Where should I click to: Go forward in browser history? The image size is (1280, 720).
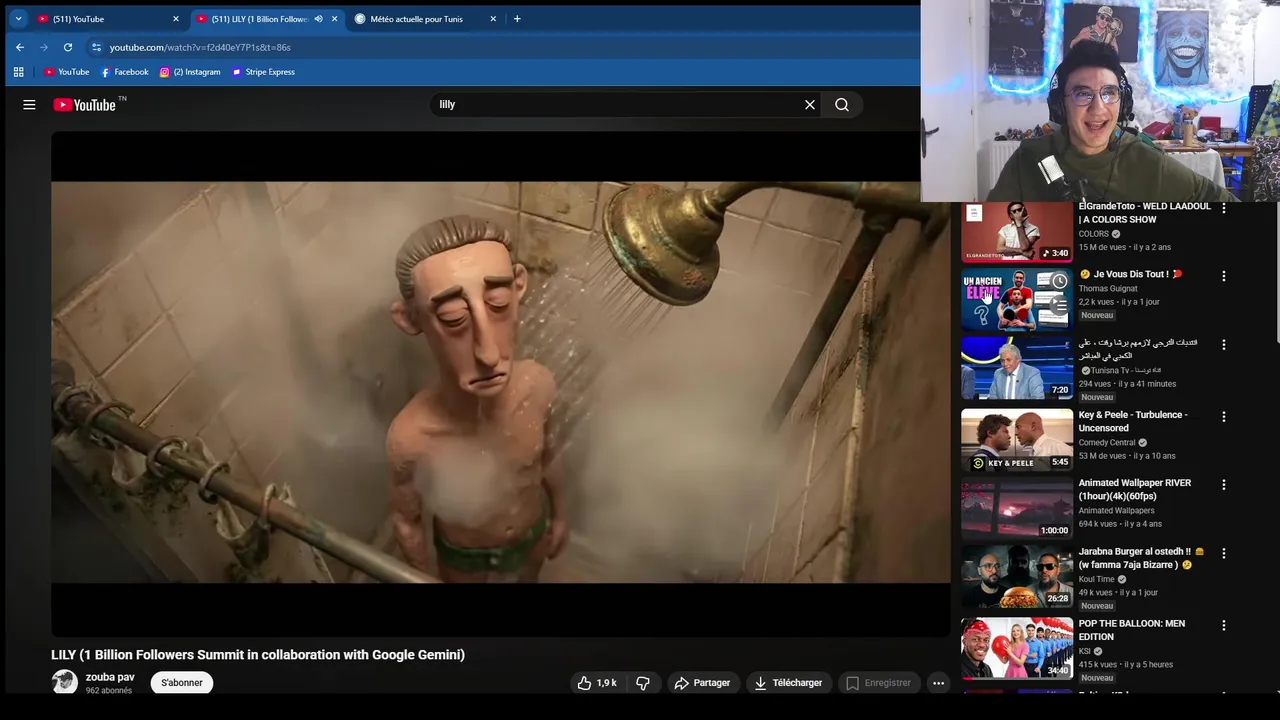pos(44,47)
